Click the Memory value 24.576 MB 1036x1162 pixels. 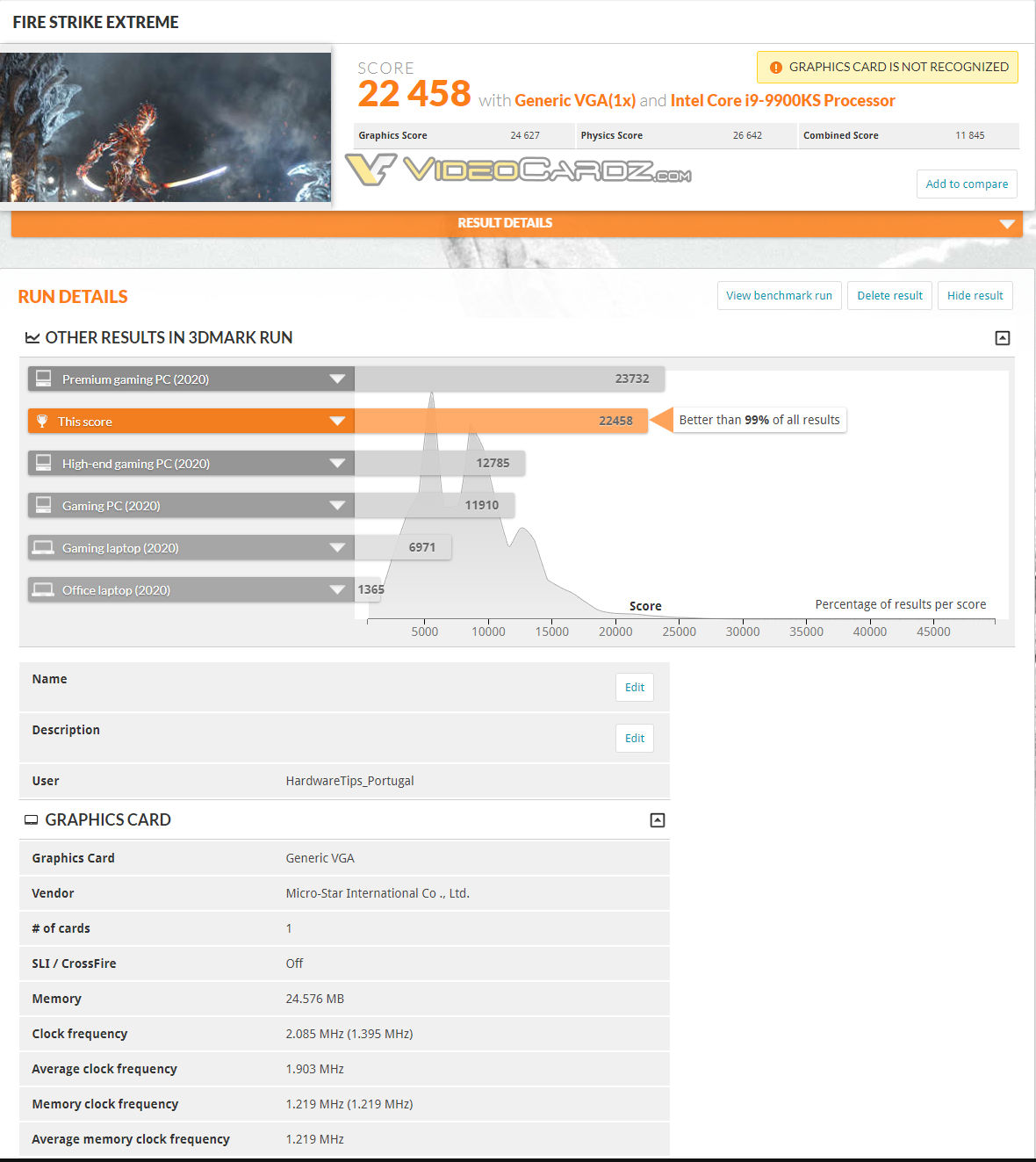pyautogui.click(x=314, y=999)
